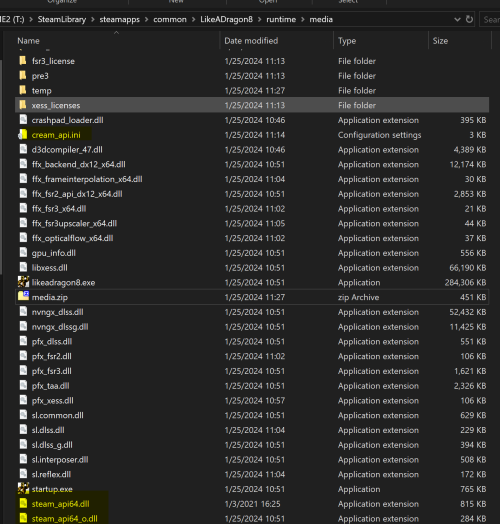500x524 pixels.
Task: Click the crashpad_loader.dll file icon
Action: (x=23, y=120)
